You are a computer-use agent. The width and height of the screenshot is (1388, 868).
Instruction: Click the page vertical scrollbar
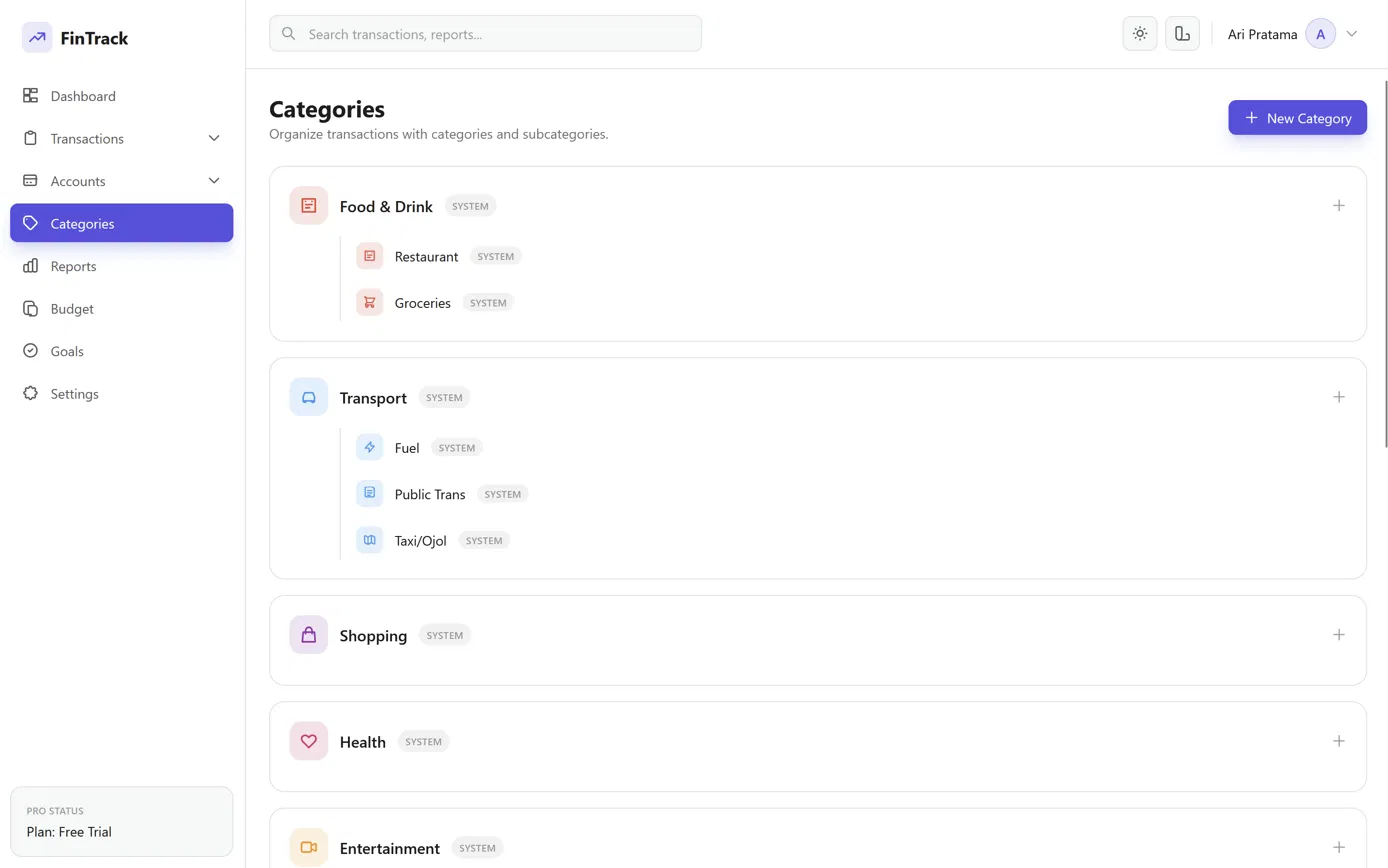point(1384,263)
